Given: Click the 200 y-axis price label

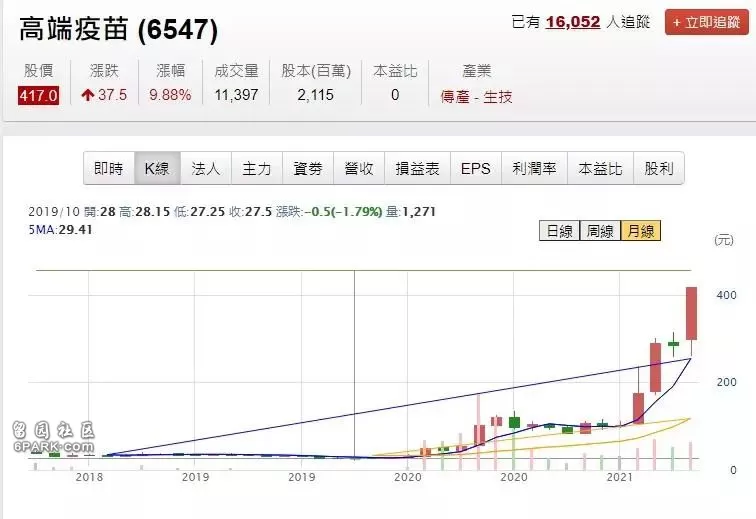Looking at the screenshot, I should (x=727, y=382).
